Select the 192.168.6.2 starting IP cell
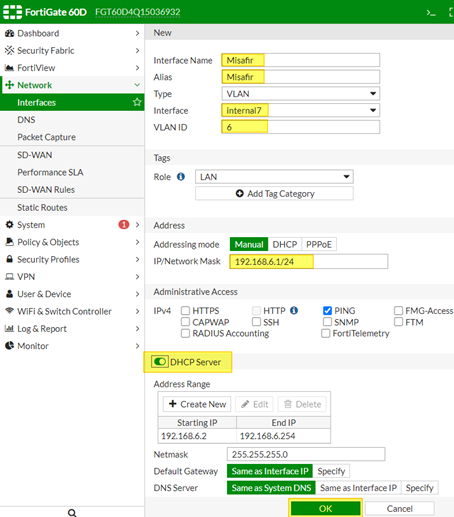Viewport: 454px width, 517px height. (x=197, y=436)
